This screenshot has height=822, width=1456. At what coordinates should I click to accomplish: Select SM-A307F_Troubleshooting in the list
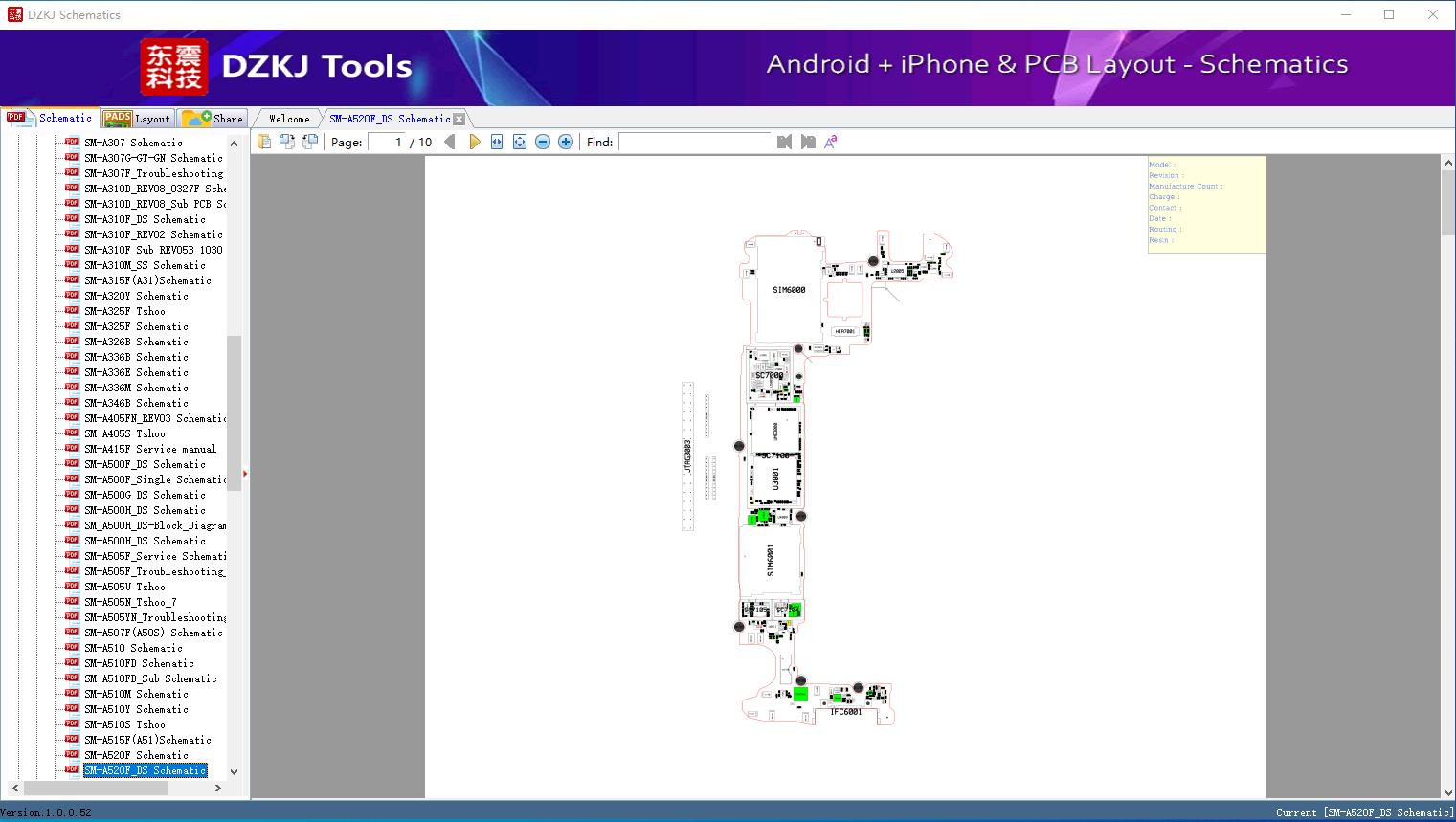(x=153, y=173)
